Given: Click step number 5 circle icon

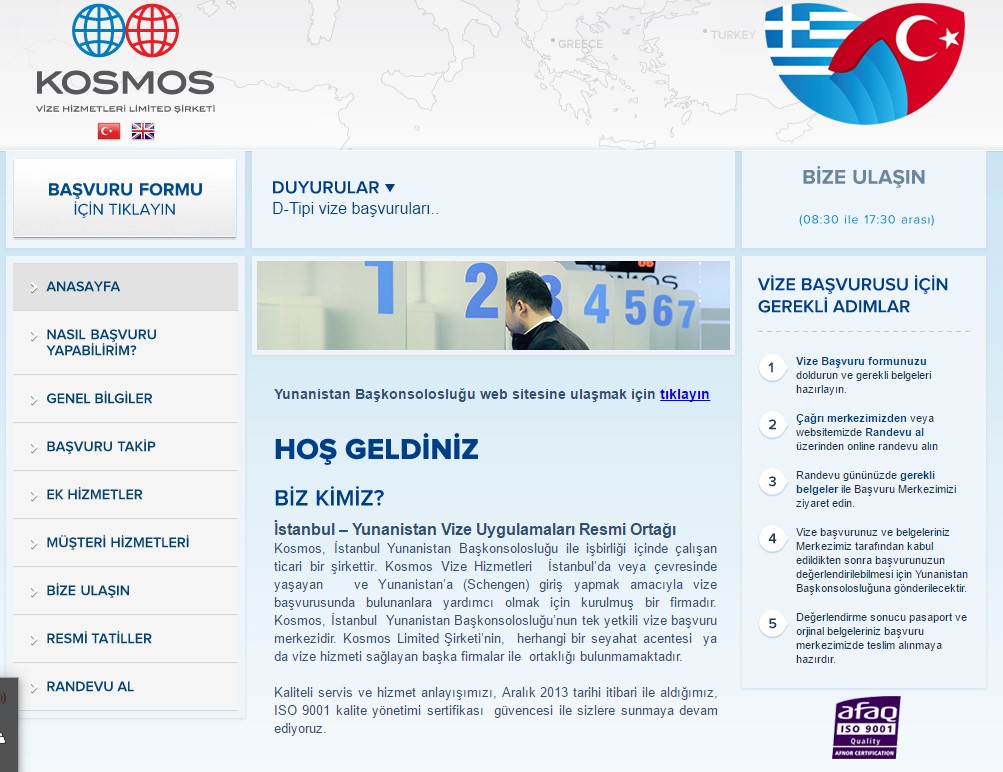Looking at the screenshot, I should click(x=772, y=624).
